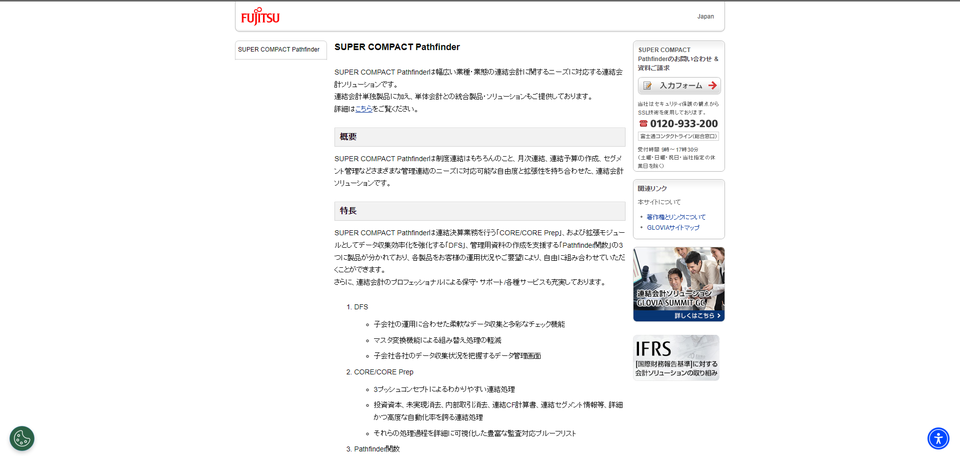This screenshot has width=960, height=456.
Task: Click the 概要 section heading
Action: click(x=349, y=137)
